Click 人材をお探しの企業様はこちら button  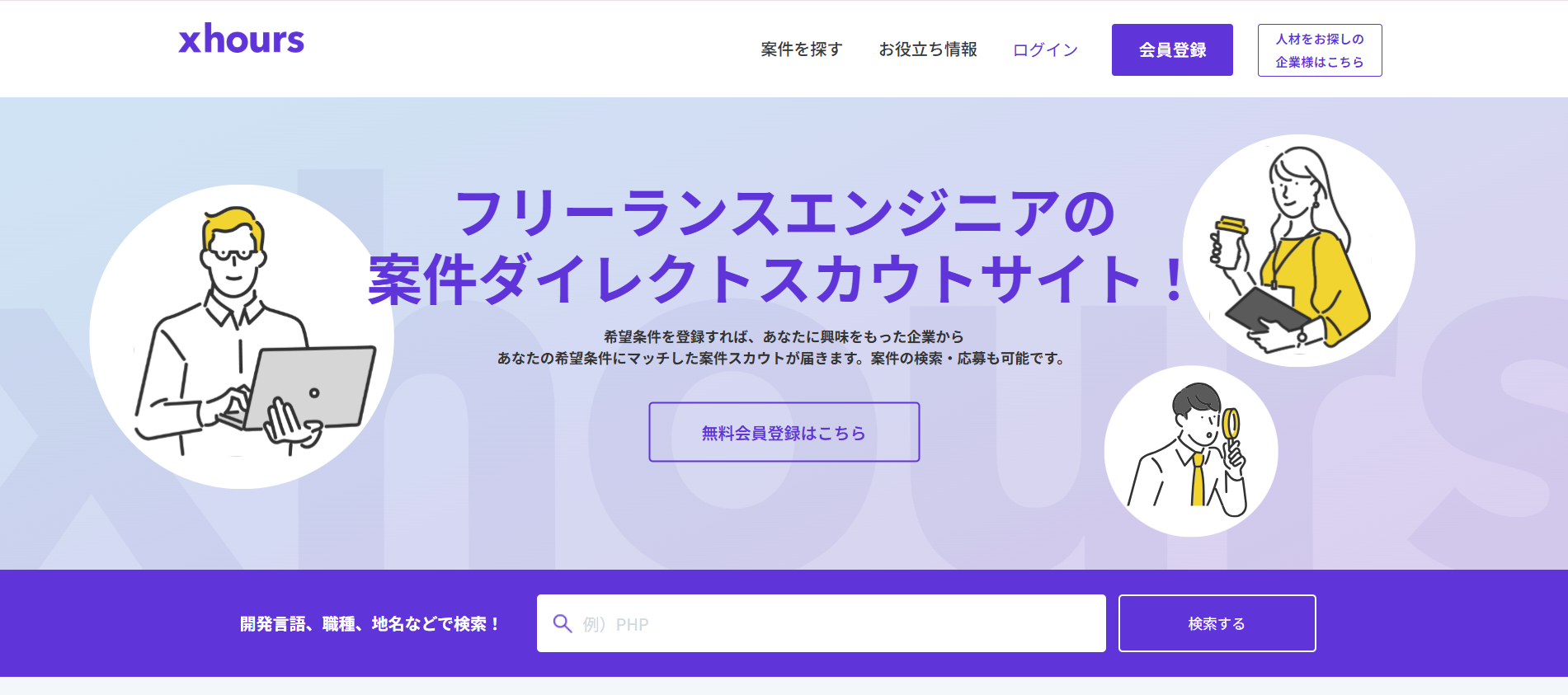pos(1319,50)
